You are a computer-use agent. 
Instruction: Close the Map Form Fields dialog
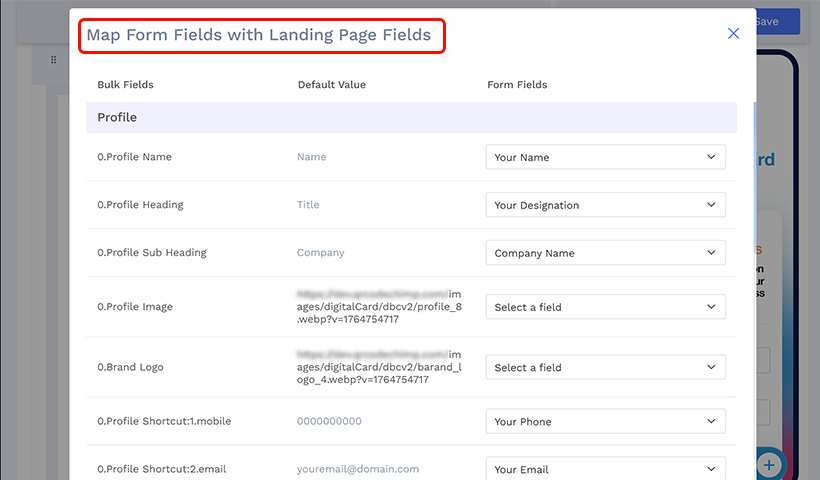(x=733, y=34)
